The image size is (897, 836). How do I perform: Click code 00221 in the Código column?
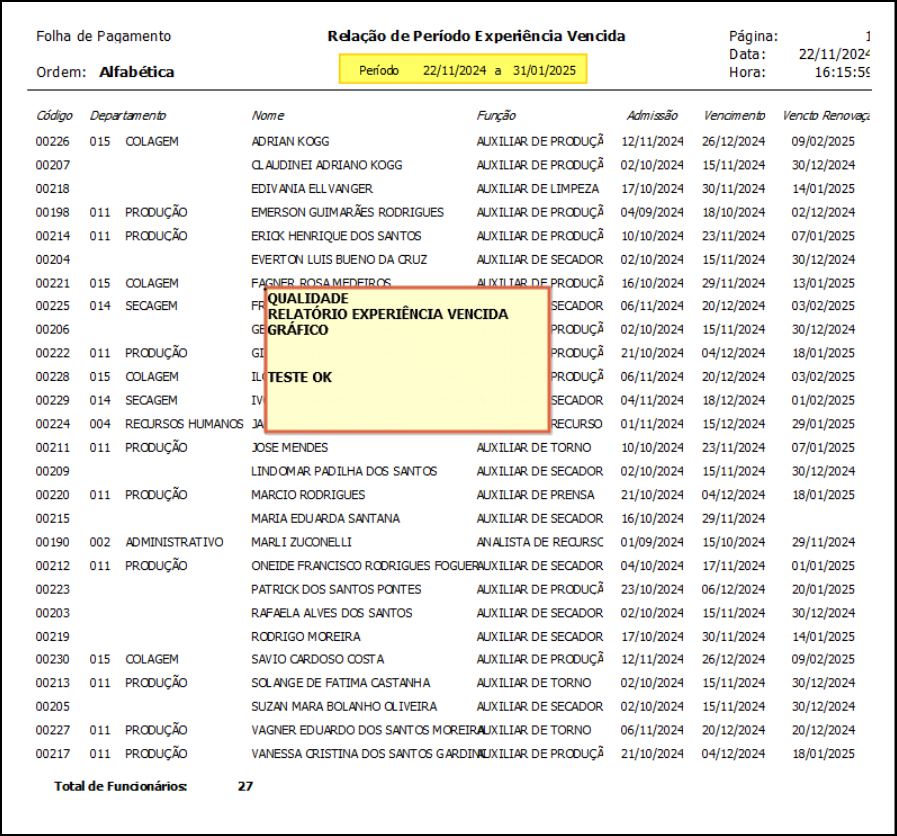[53, 283]
